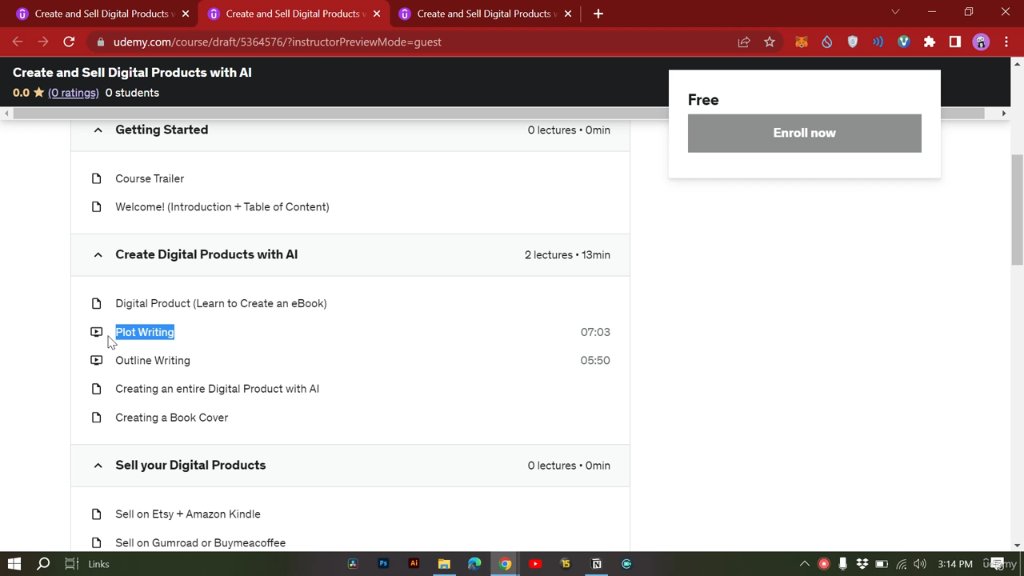Open Notion from the taskbar
This screenshot has width=1024, height=576.
[596, 564]
